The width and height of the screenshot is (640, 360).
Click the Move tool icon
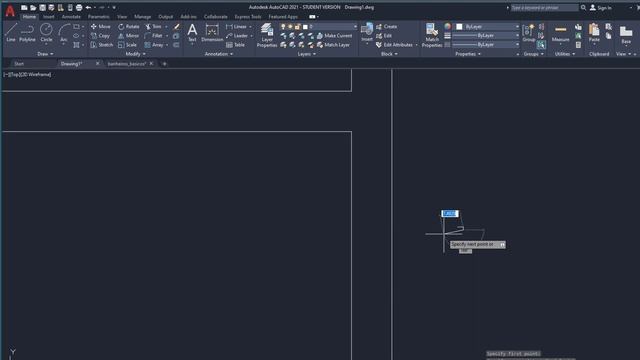pos(94,27)
